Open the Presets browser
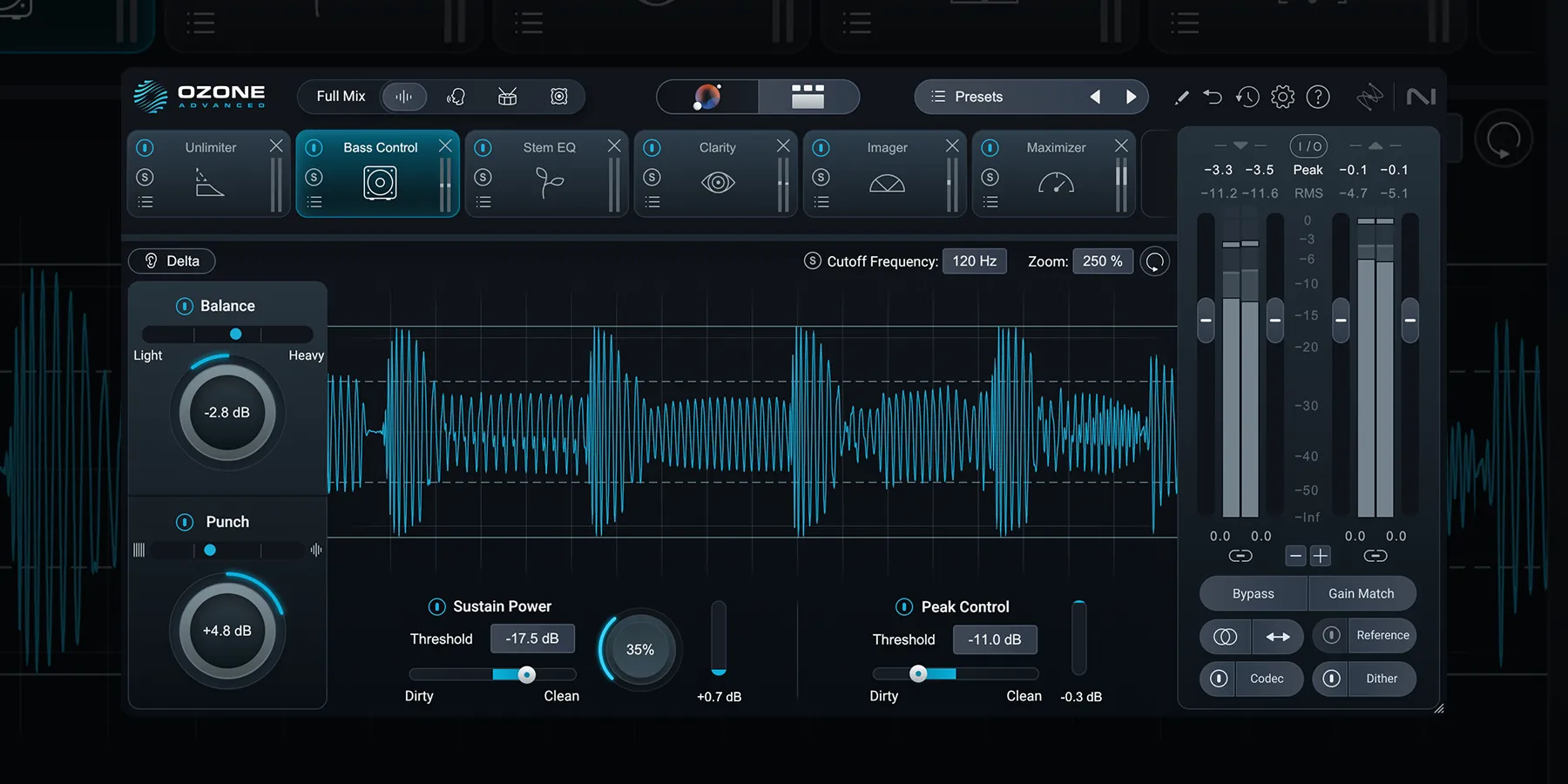Image resolution: width=1568 pixels, height=784 pixels. tap(967, 97)
